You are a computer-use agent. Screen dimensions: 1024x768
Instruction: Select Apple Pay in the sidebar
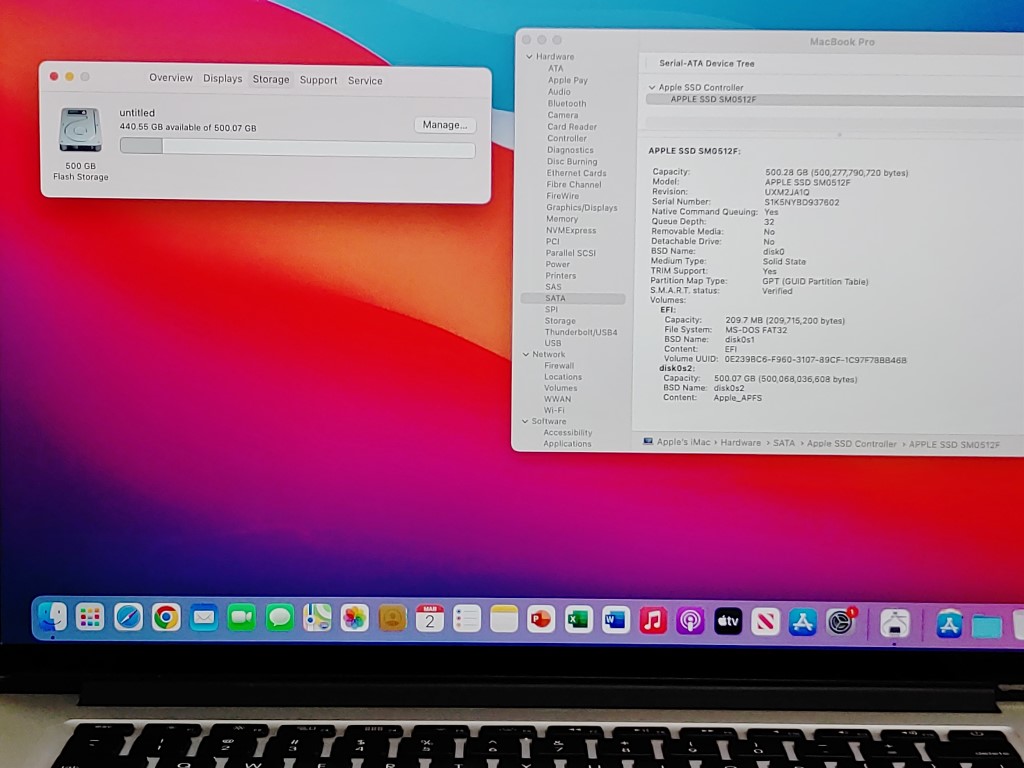pos(568,80)
